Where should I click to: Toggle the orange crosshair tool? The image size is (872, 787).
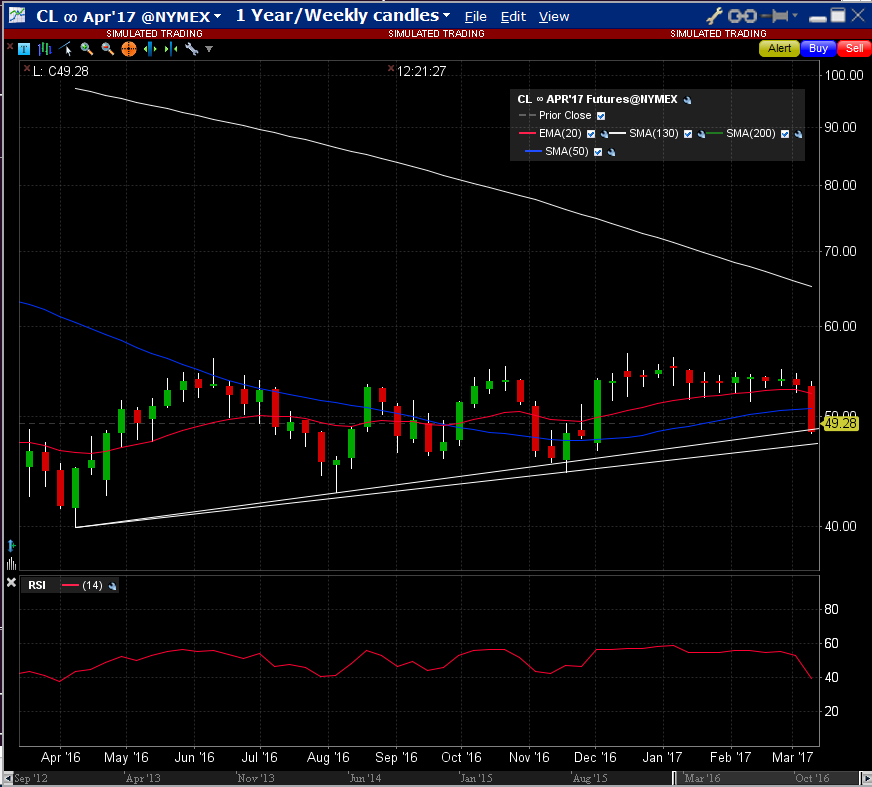click(128, 49)
